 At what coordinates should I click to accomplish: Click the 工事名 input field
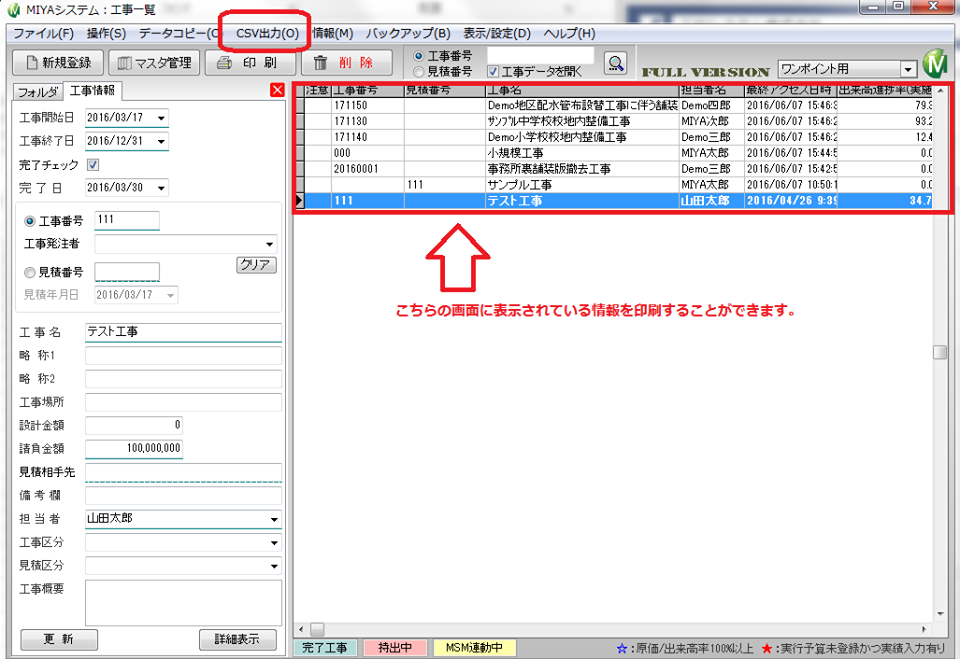(183, 332)
